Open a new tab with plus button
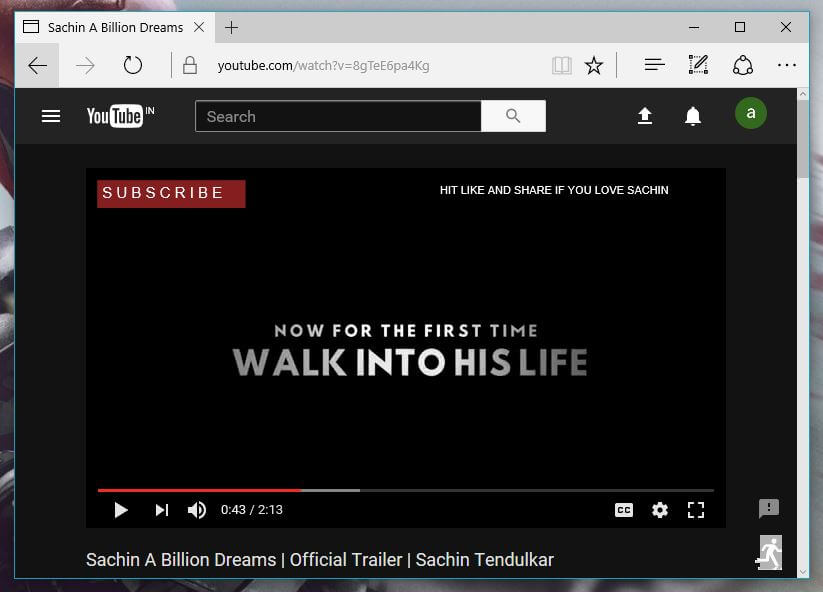This screenshot has height=592, width=823. (x=231, y=27)
